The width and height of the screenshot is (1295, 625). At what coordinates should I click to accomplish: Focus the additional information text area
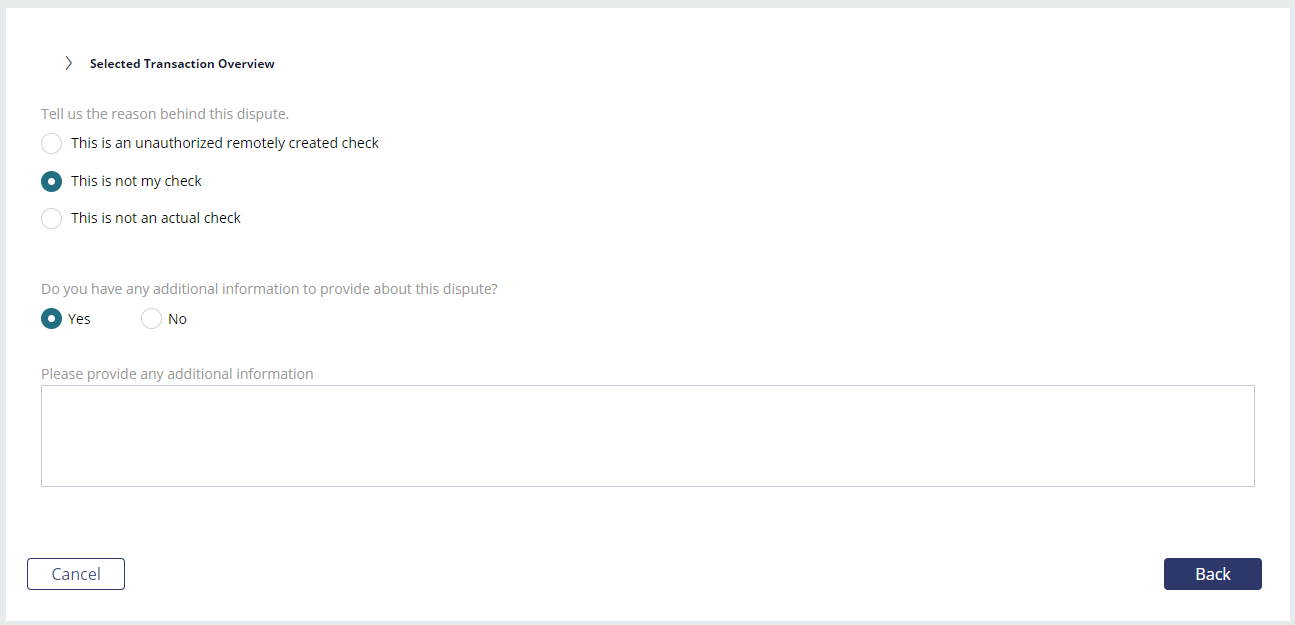[x=648, y=436]
